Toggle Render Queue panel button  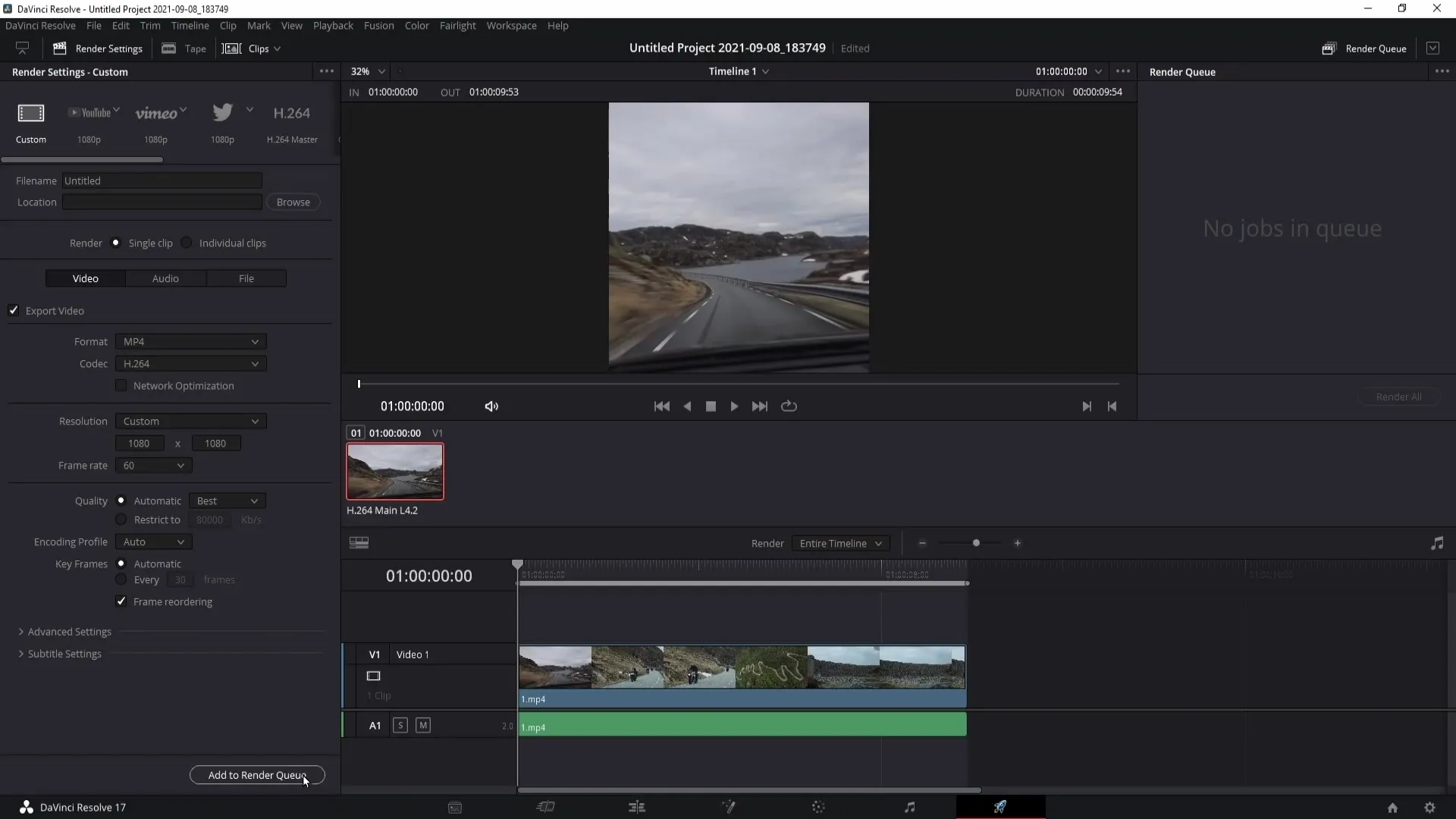[x=1364, y=49]
